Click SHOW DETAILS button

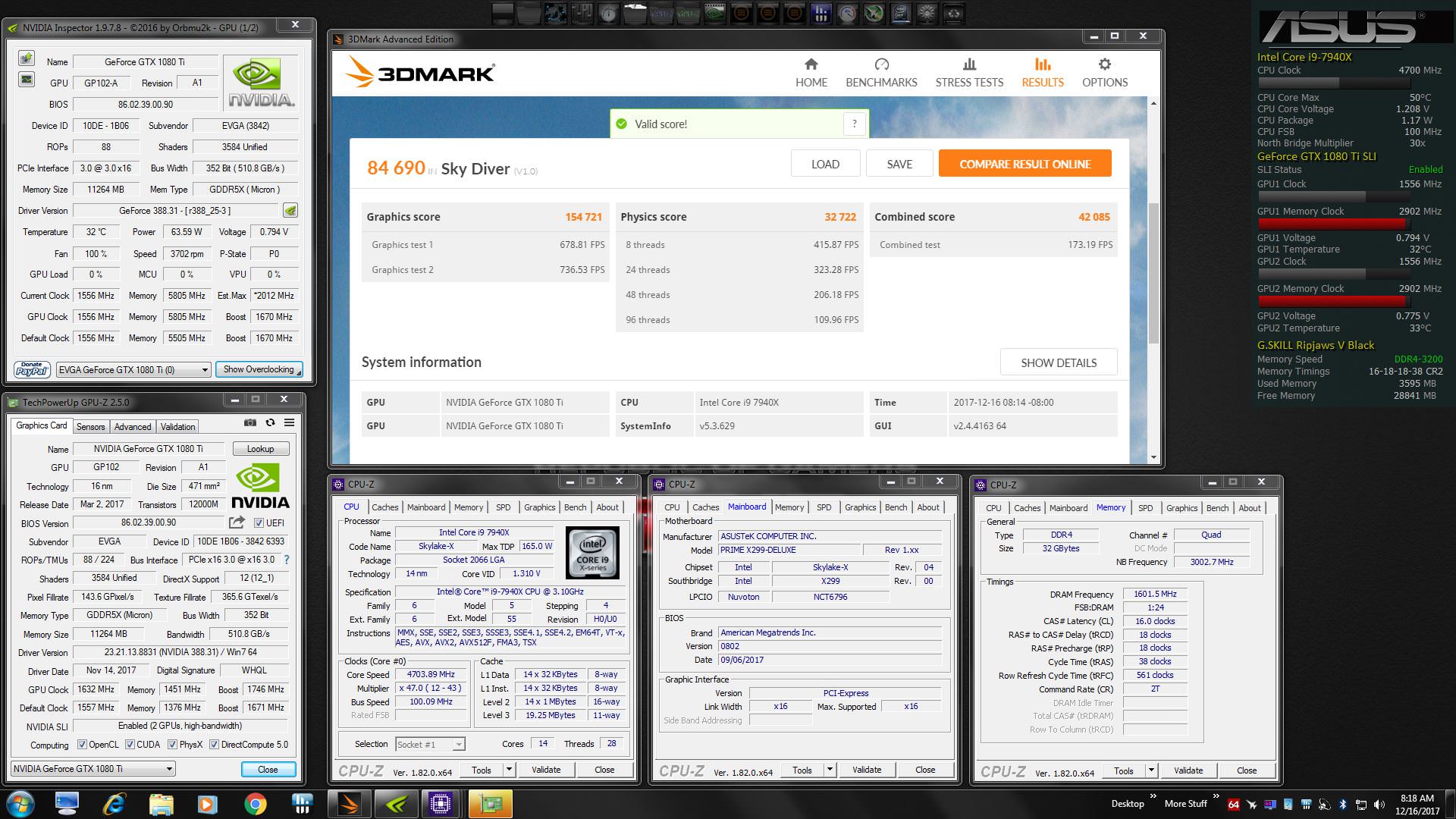1059,362
